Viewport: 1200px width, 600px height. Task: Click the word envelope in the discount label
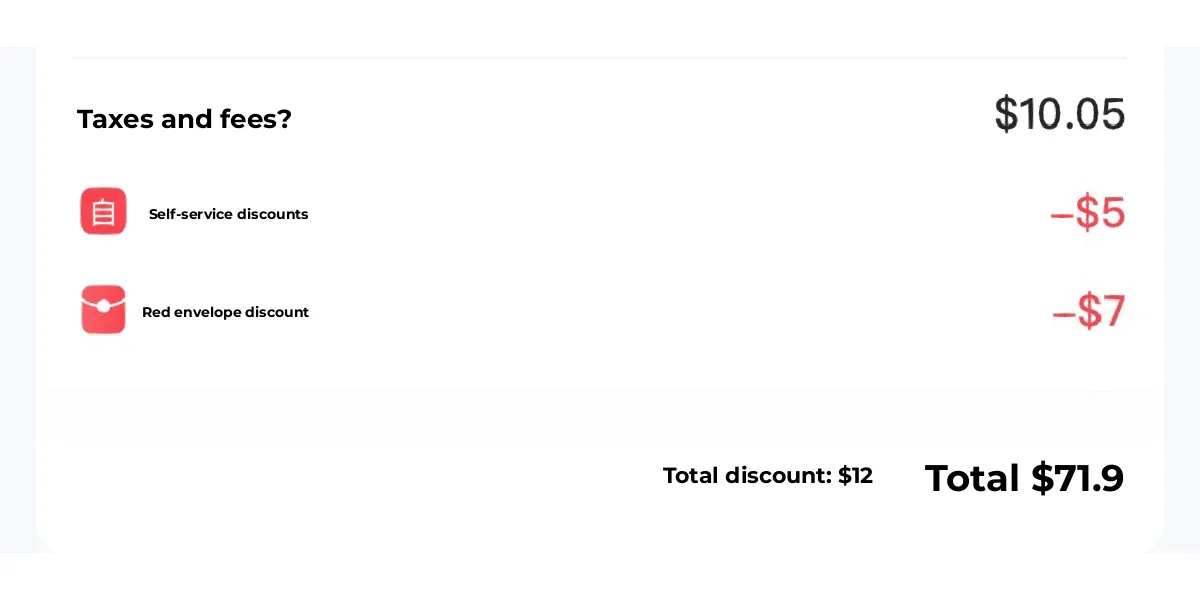coord(207,312)
